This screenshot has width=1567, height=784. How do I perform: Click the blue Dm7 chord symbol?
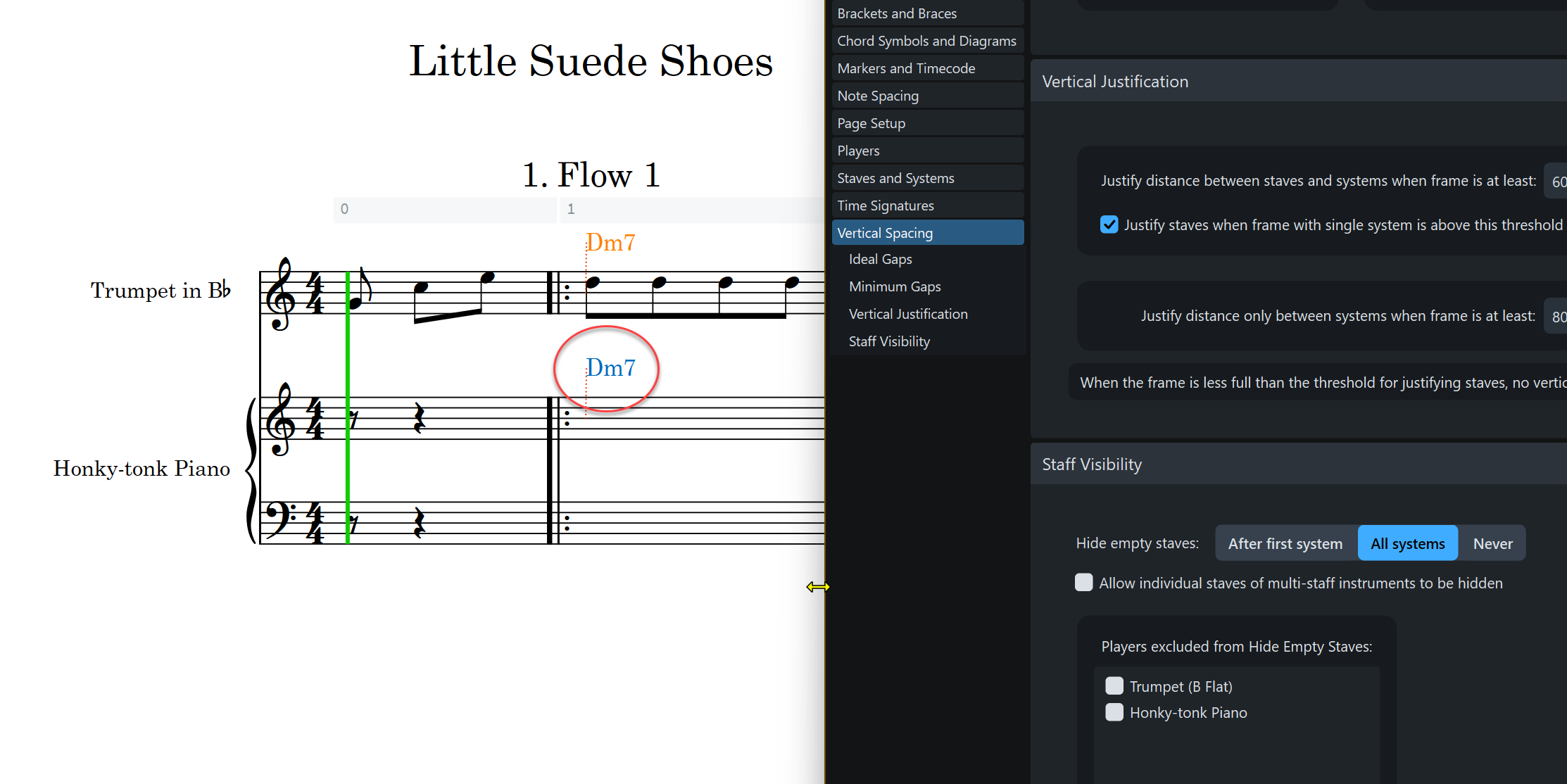(611, 368)
